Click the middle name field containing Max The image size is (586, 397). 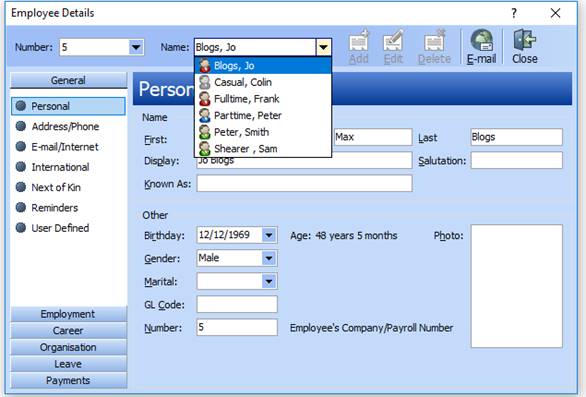[373, 137]
